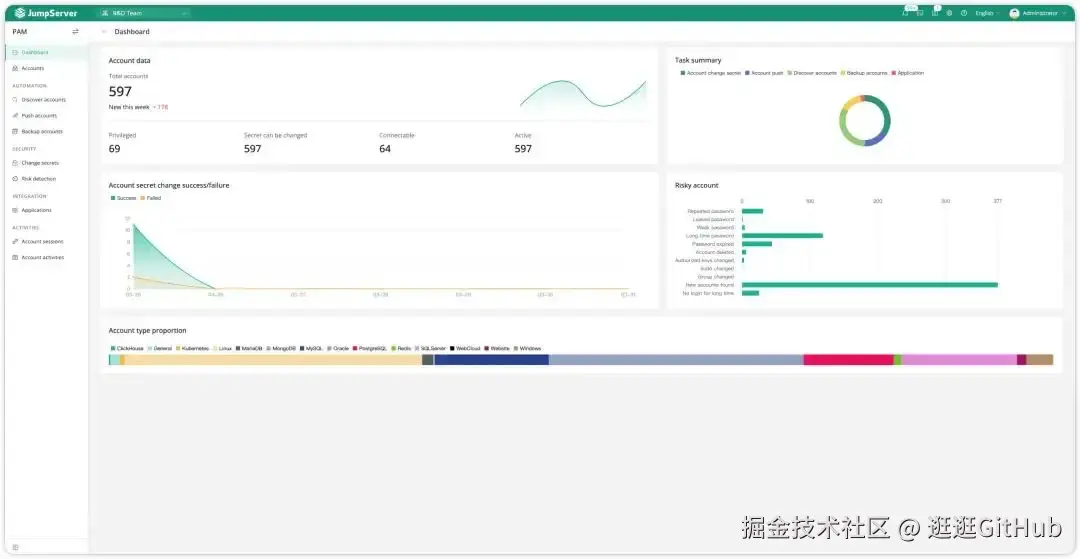Click the Account sessions icon
1080x559 pixels.
tap(15, 242)
